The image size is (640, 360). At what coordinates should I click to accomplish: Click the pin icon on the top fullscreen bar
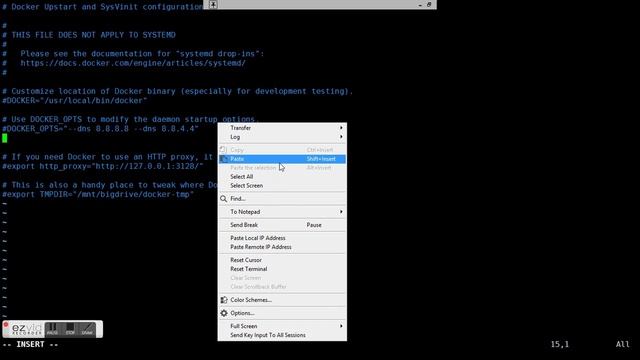pos(213,4)
